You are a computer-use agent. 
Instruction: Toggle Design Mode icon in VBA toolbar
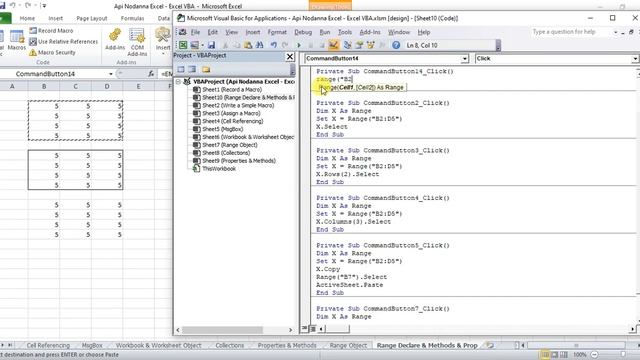pos(333,45)
